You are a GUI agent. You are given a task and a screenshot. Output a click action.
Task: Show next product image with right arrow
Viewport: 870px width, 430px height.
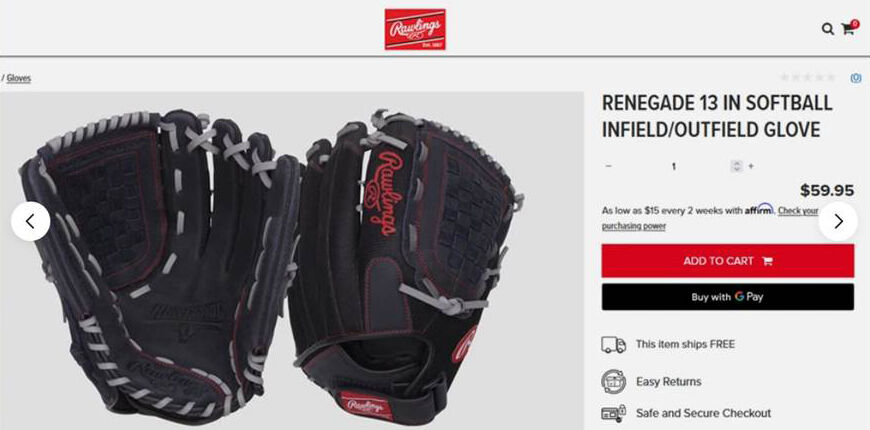838,221
